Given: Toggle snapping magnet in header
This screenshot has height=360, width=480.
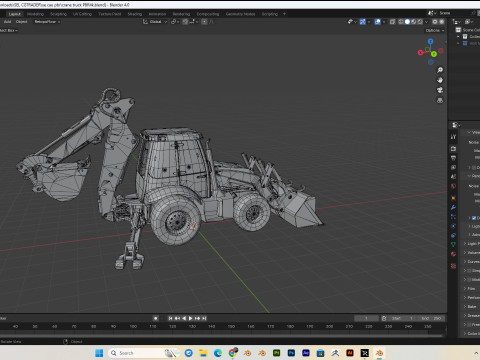Looking at the screenshot, I should 185,22.
